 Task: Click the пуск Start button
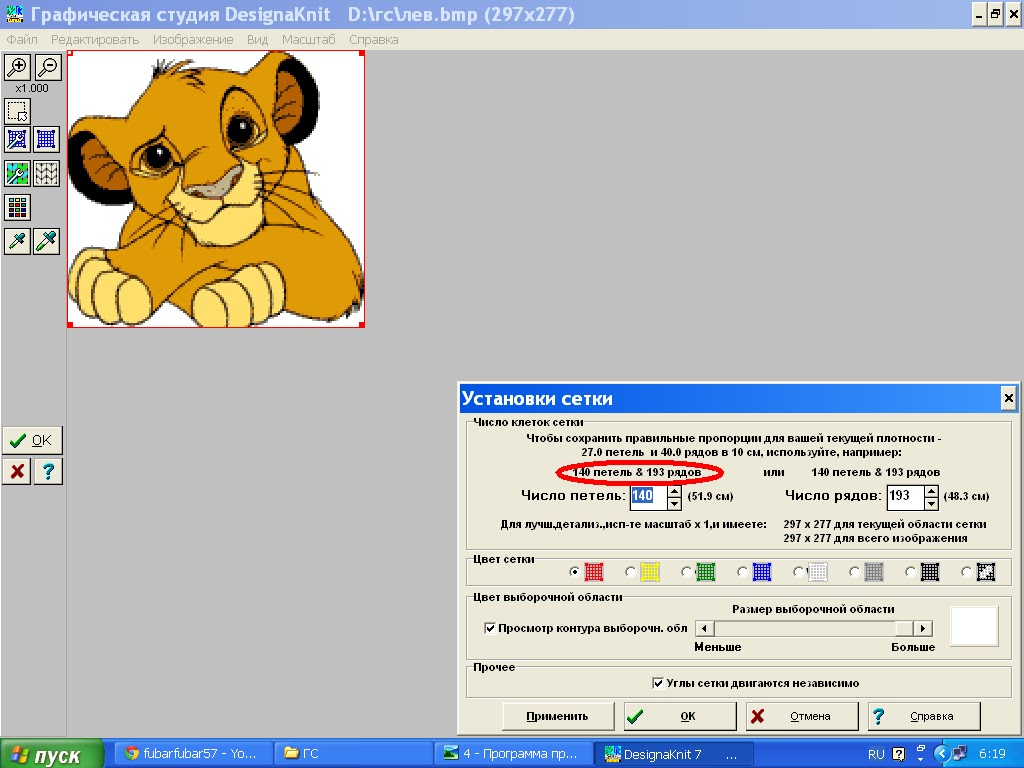(52, 754)
